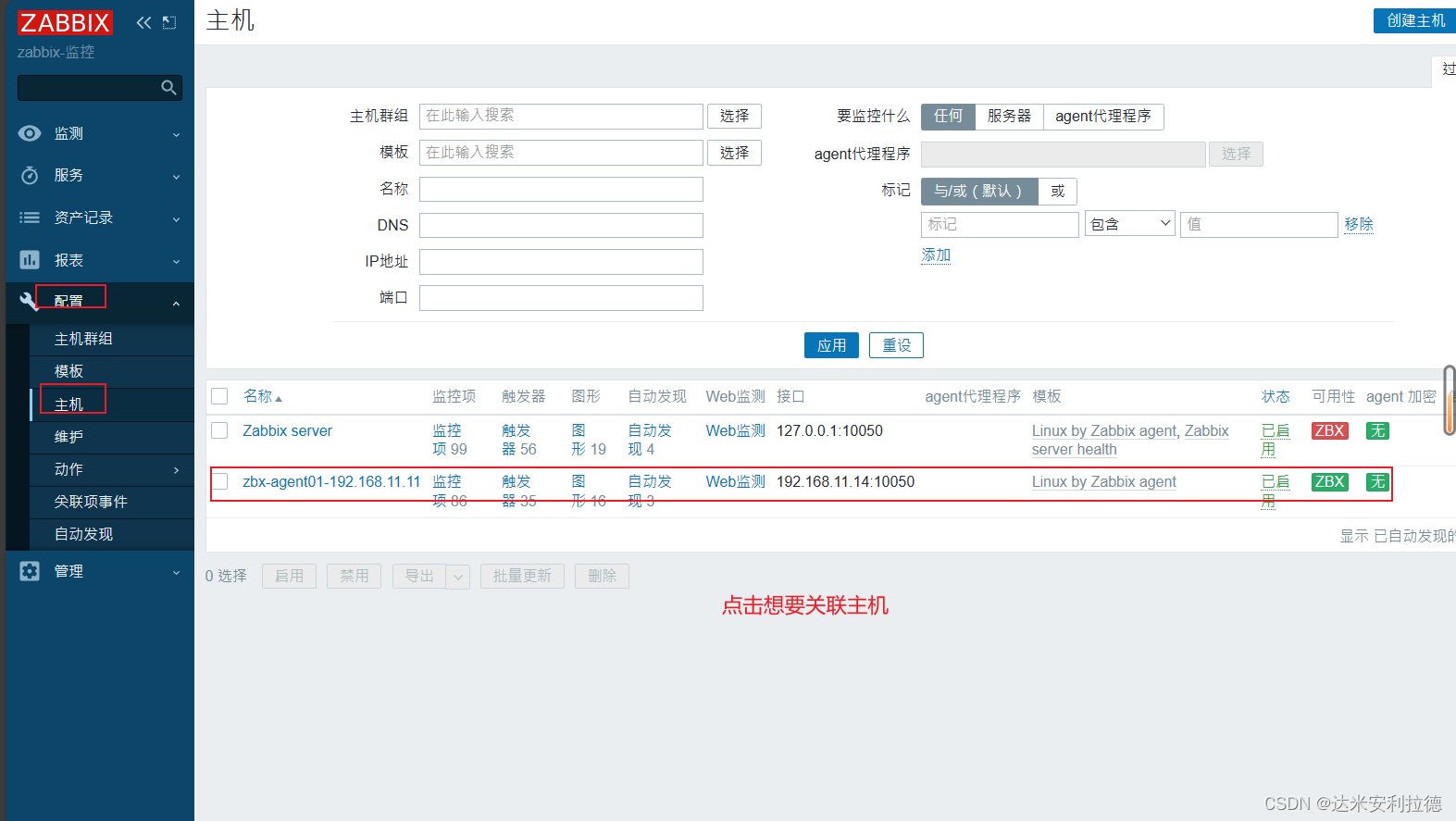The width and height of the screenshot is (1456, 821).
Task: Click red ZBX availability badge of Zabbix server
Action: tap(1330, 430)
